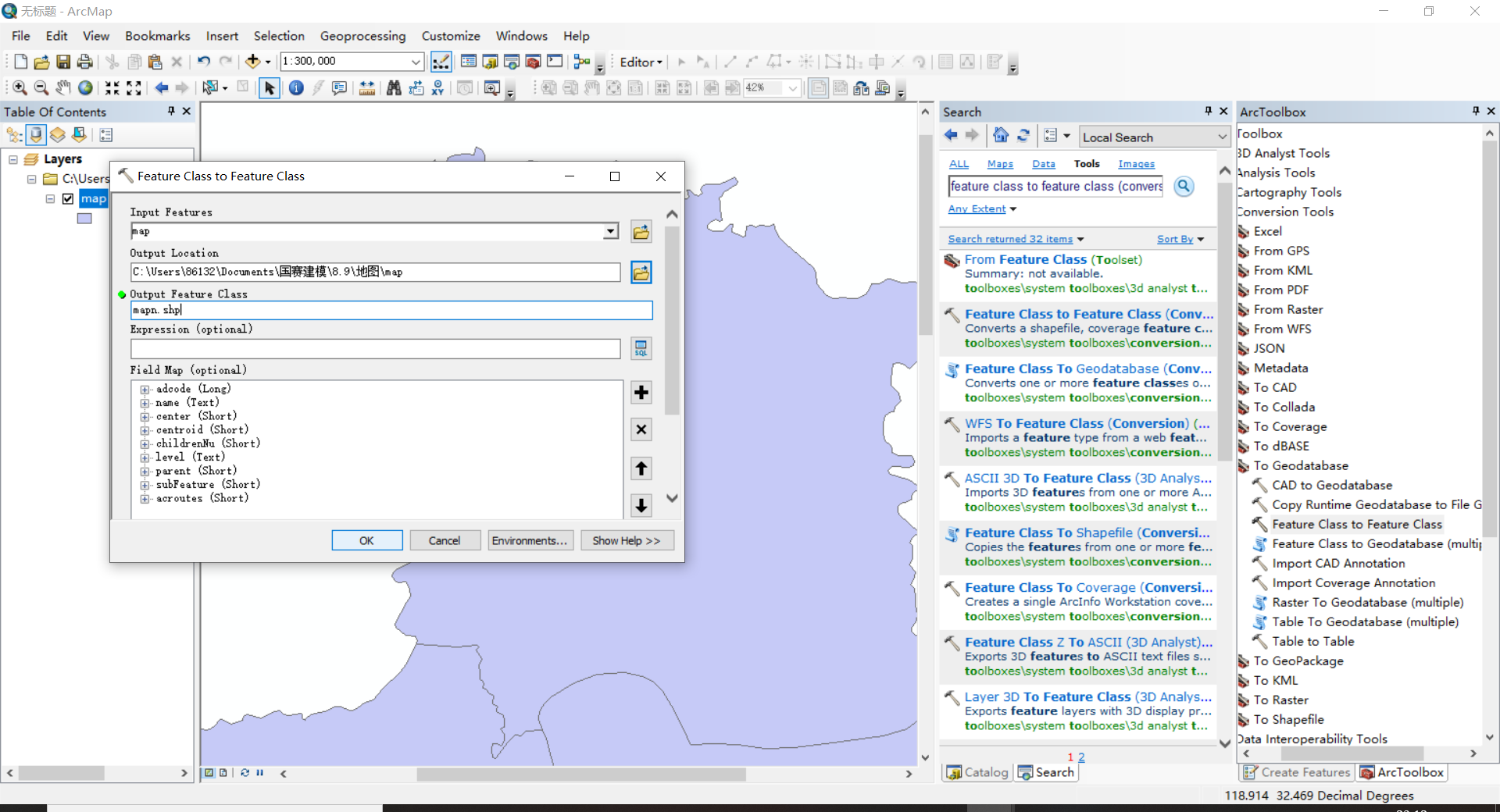Select the Find binoculars tool
Viewport: 1500px width, 812px height.
pyautogui.click(x=394, y=88)
